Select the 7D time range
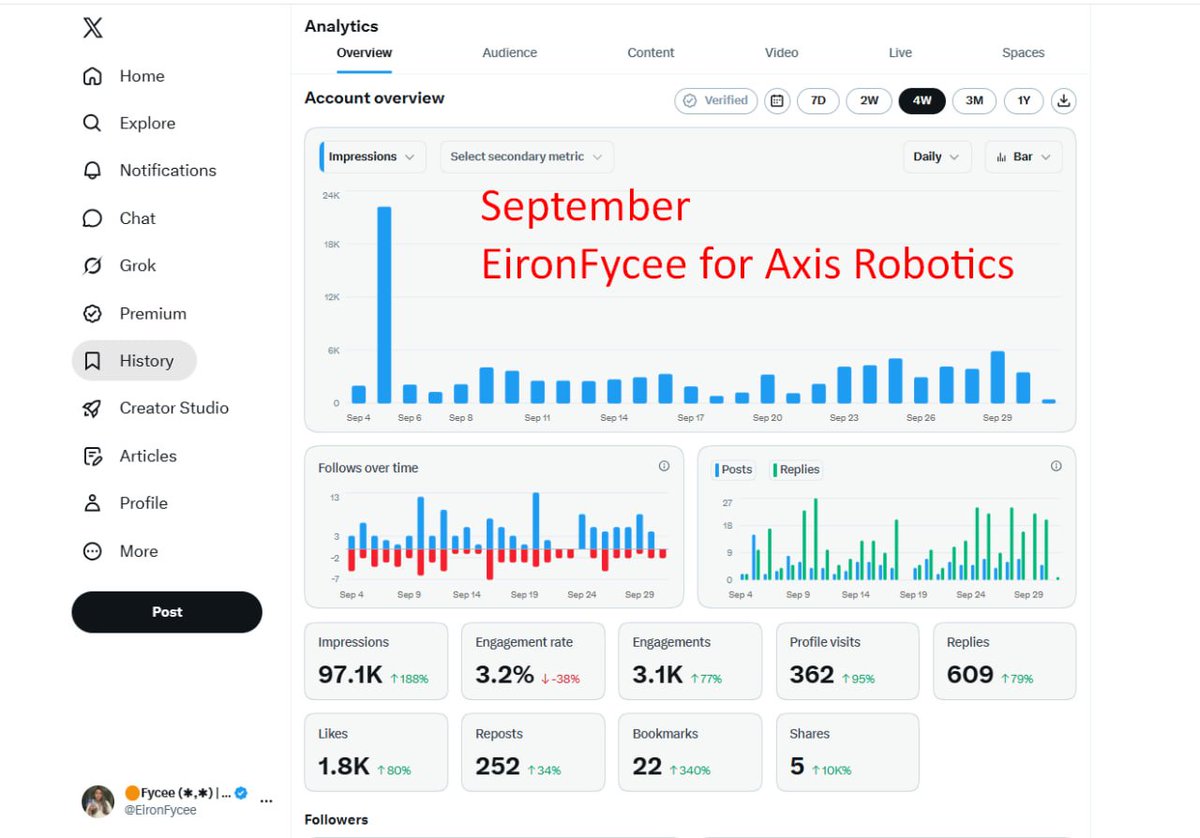Viewport: 1200px width, 838px height. click(818, 101)
